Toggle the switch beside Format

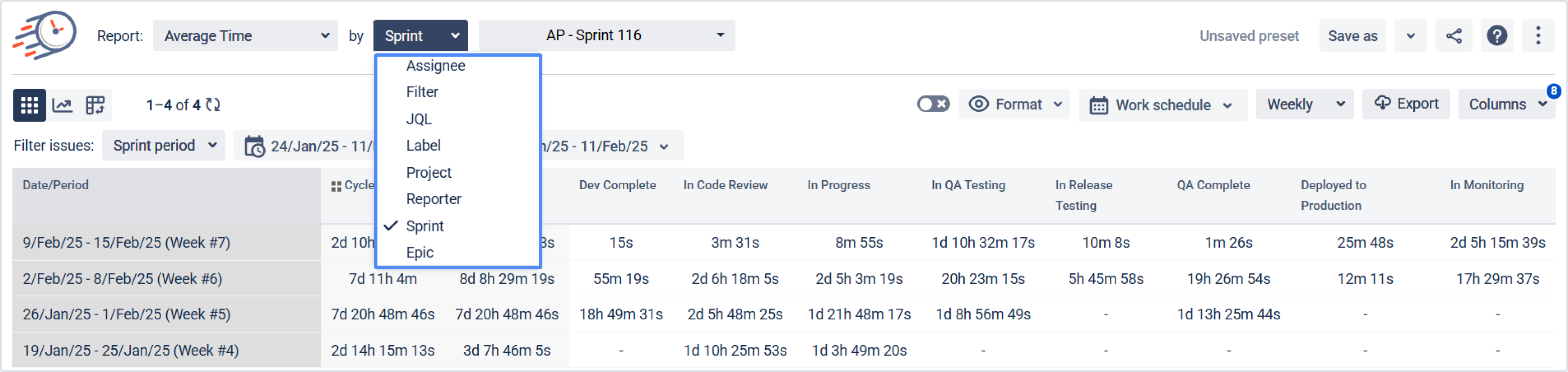(x=933, y=105)
